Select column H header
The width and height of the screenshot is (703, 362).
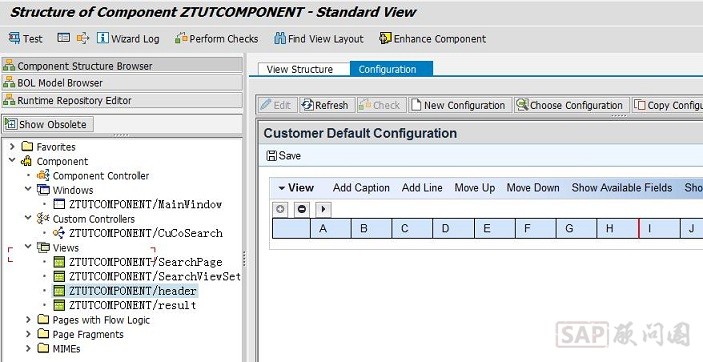[617, 228]
